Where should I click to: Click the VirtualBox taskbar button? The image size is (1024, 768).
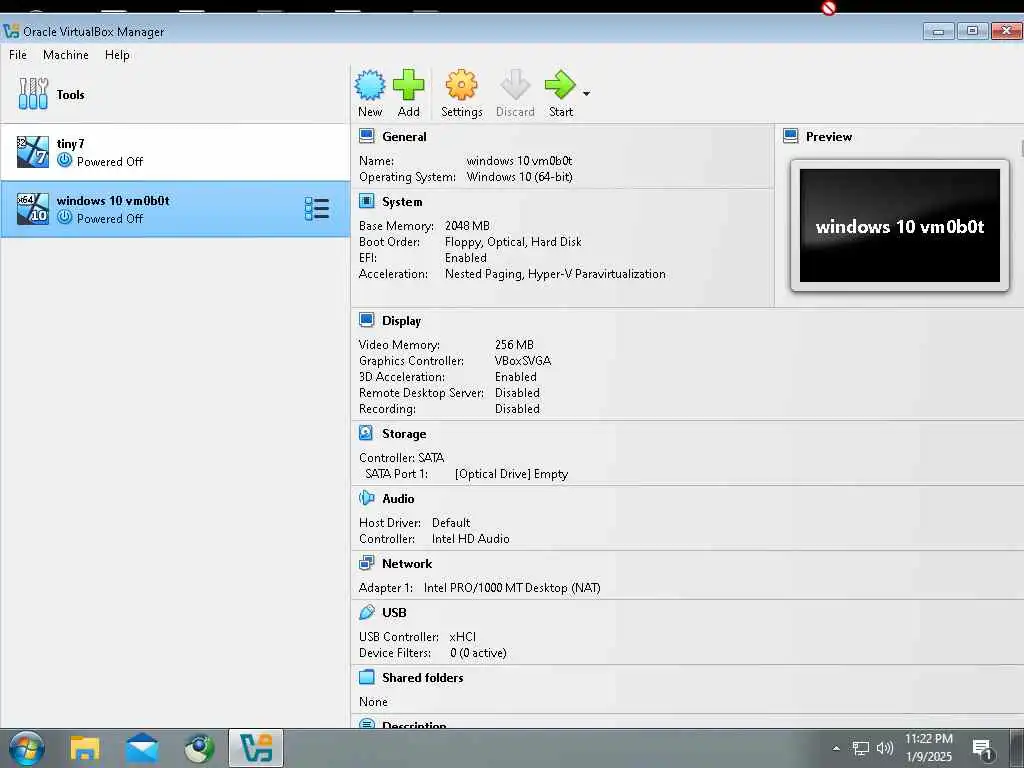click(255, 748)
